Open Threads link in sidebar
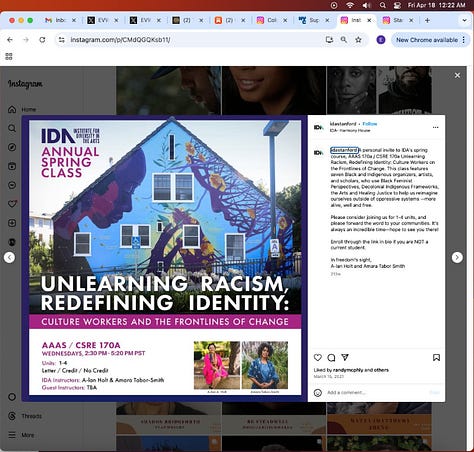474x452 pixels. click(x=25, y=416)
